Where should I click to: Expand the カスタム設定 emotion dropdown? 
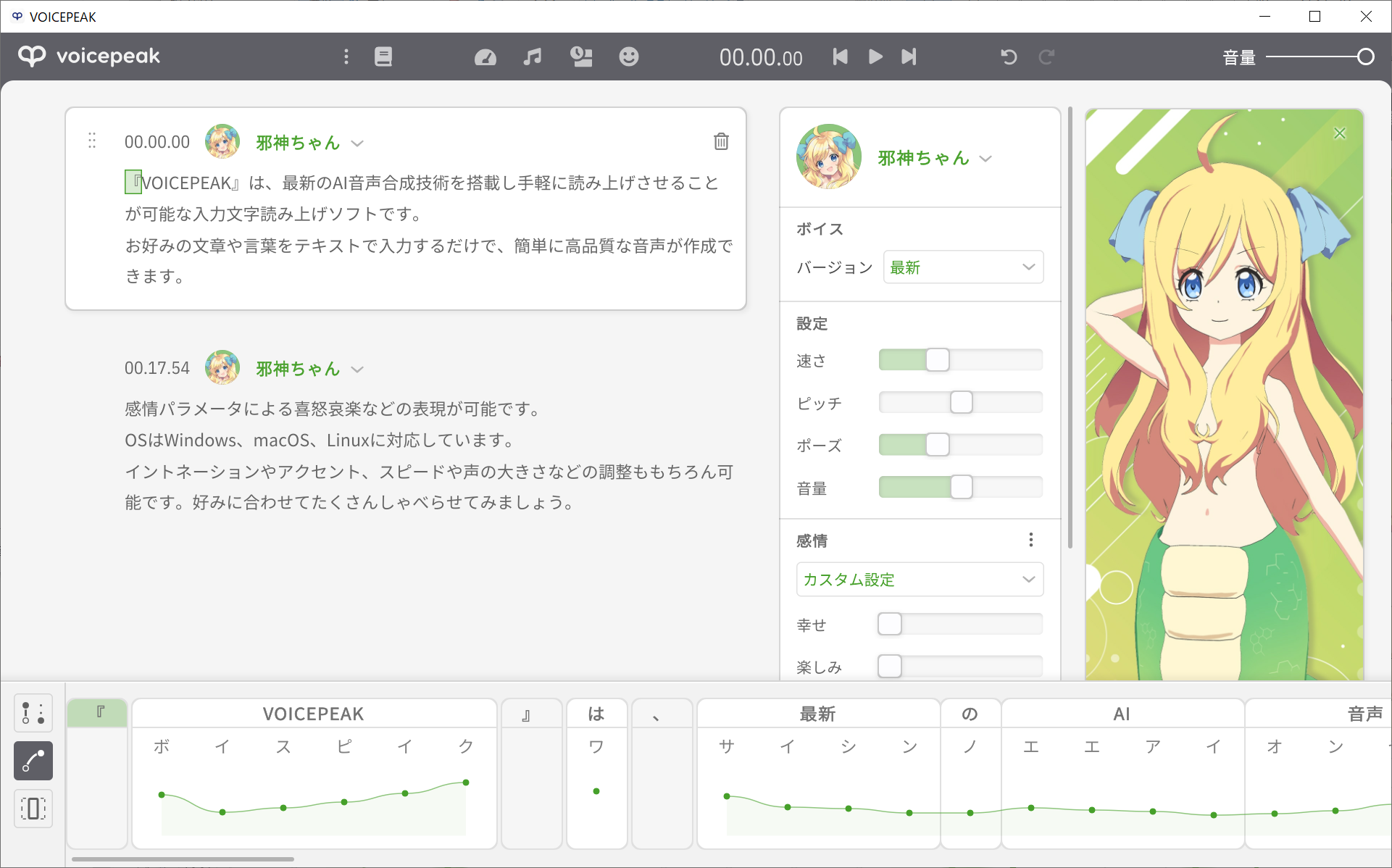[x=919, y=579]
